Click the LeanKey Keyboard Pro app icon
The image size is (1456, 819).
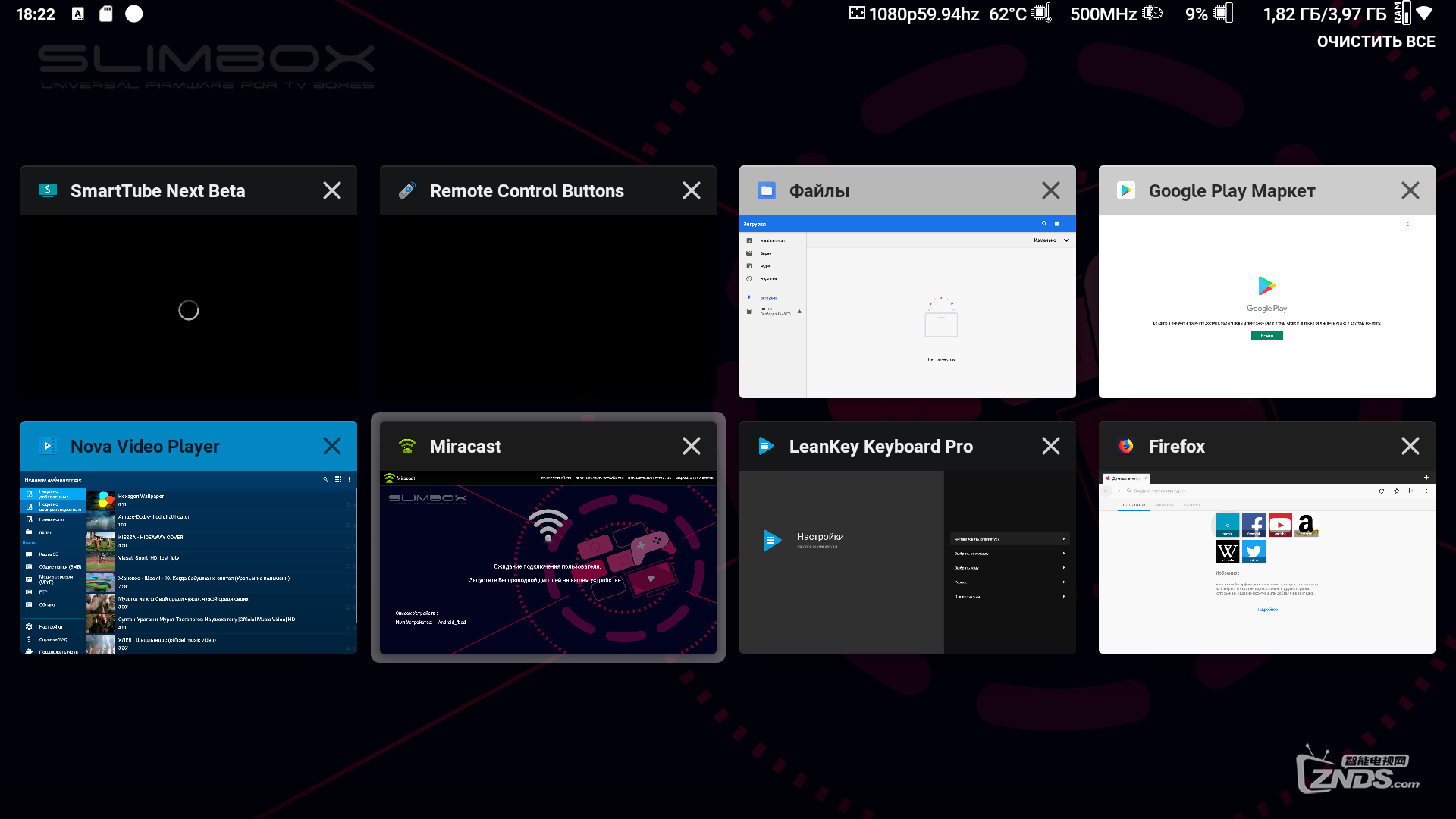point(767,446)
